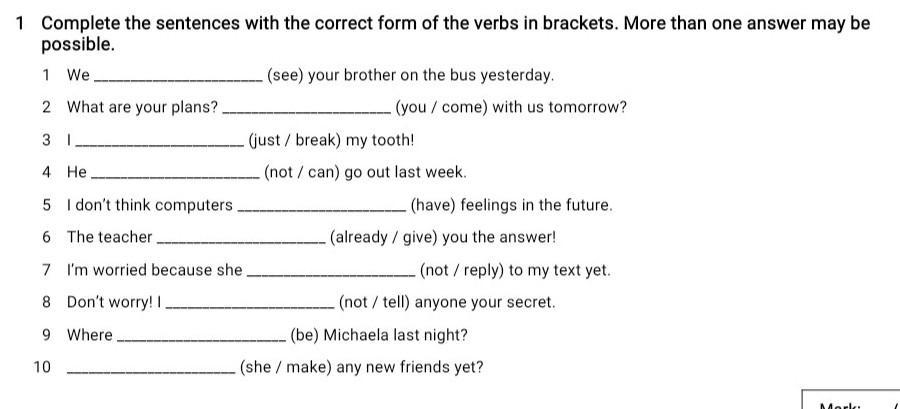Screen dimensions: 900x409
Task: Click the blank after 'We' in sentence 1
Action: 179,80
